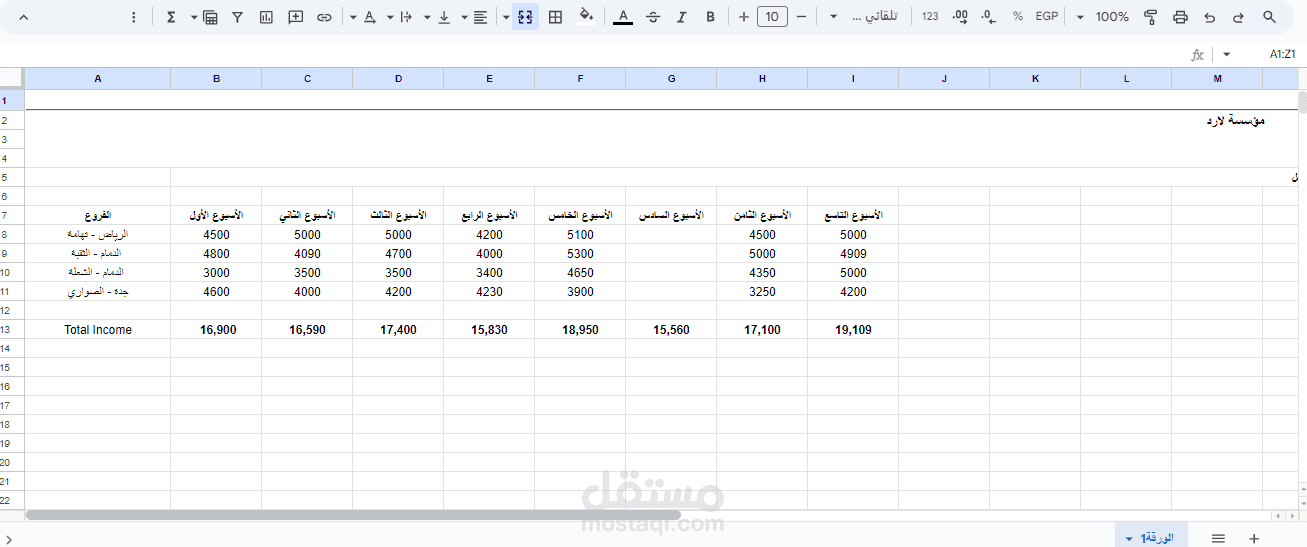Click the select-all corner of the grid
This screenshot has height=547, width=1307.
(12, 78)
